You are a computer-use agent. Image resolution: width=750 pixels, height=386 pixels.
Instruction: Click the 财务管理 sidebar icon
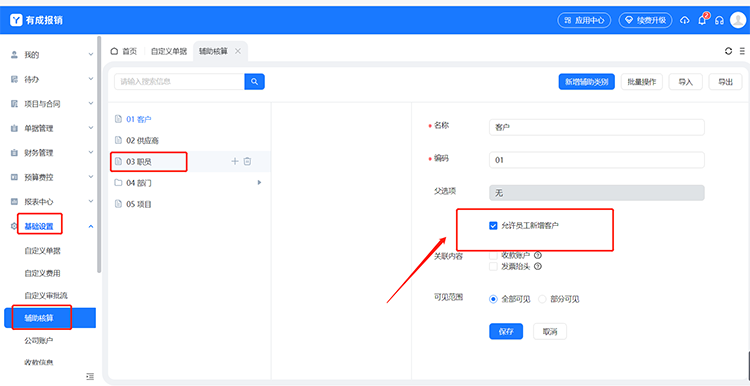click(14, 153)
